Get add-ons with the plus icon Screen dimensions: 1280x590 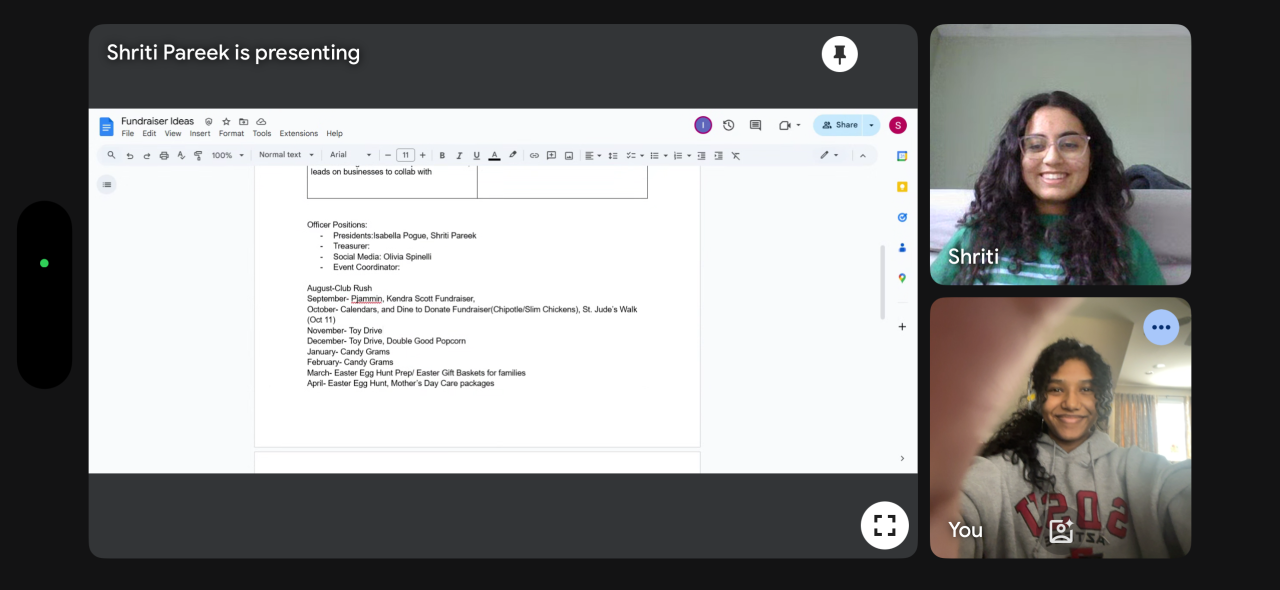click(902, 326)
